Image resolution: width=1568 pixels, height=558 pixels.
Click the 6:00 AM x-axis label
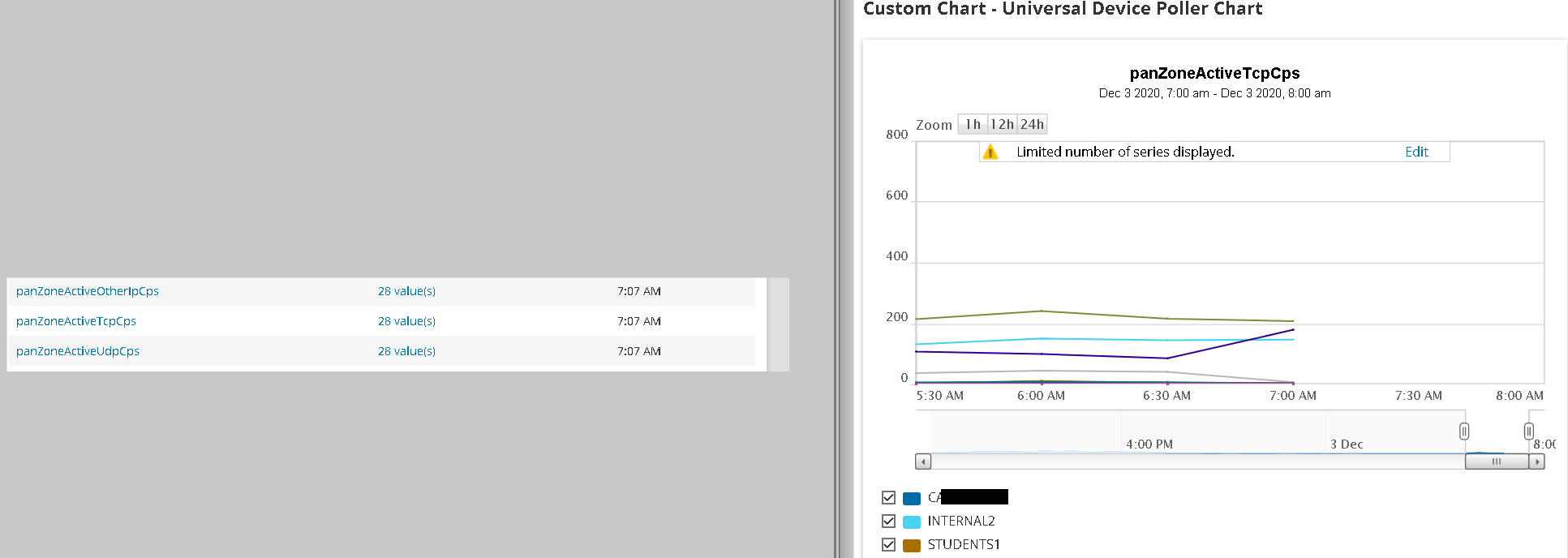pos(1041,396)
